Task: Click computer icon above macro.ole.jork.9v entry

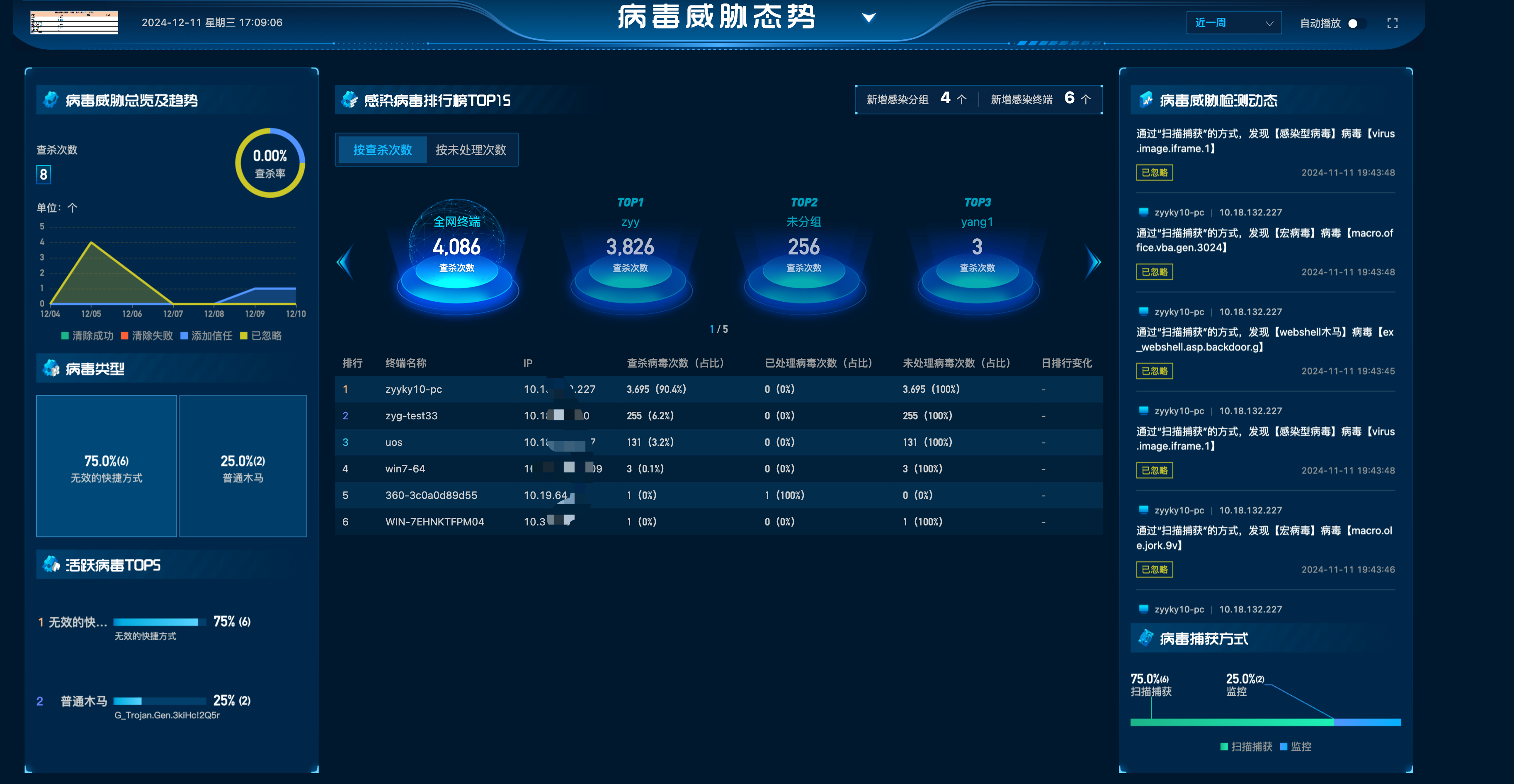Action: tap(1143, 510)
